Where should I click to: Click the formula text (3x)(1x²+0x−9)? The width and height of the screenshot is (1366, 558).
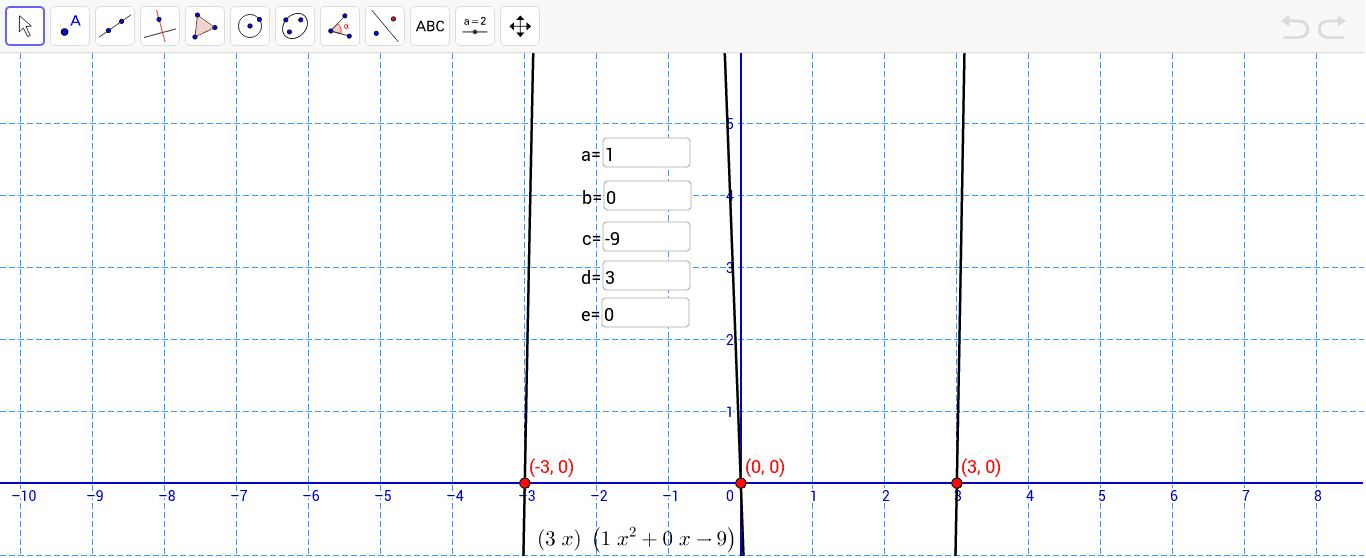pos(637,539)
